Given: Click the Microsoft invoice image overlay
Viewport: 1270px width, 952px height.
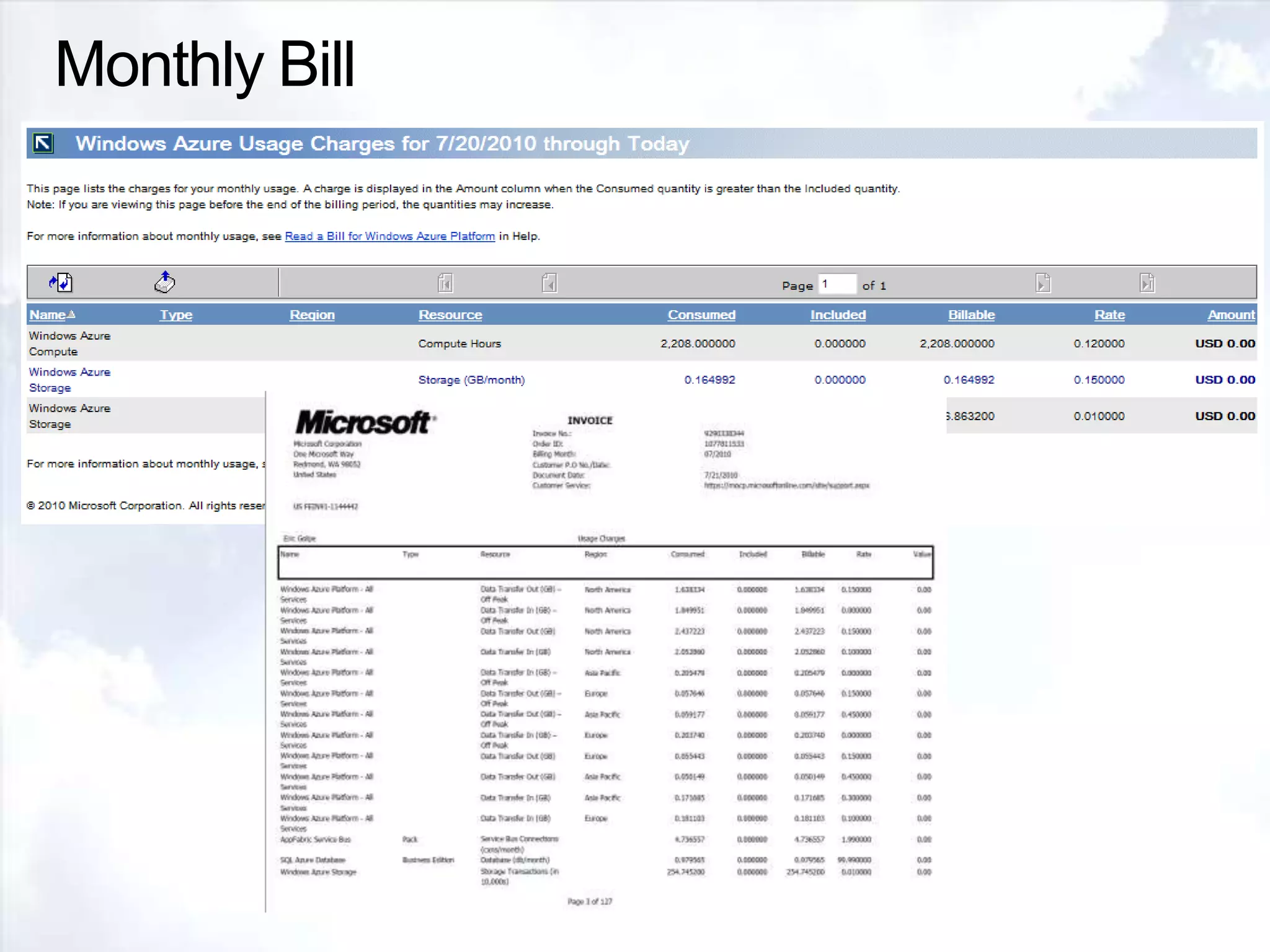Looking at the screenshot, I should (599, 651).
